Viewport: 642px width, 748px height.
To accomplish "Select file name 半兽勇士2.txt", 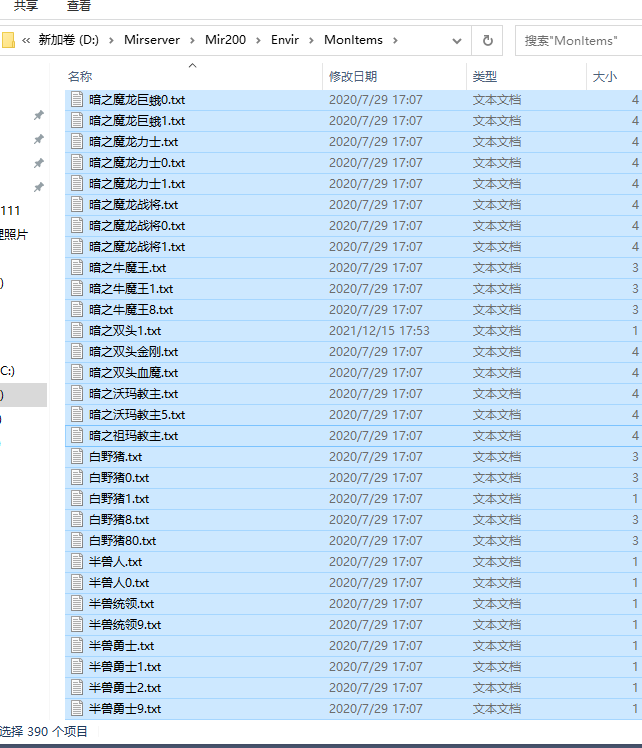I will point(125,687).
